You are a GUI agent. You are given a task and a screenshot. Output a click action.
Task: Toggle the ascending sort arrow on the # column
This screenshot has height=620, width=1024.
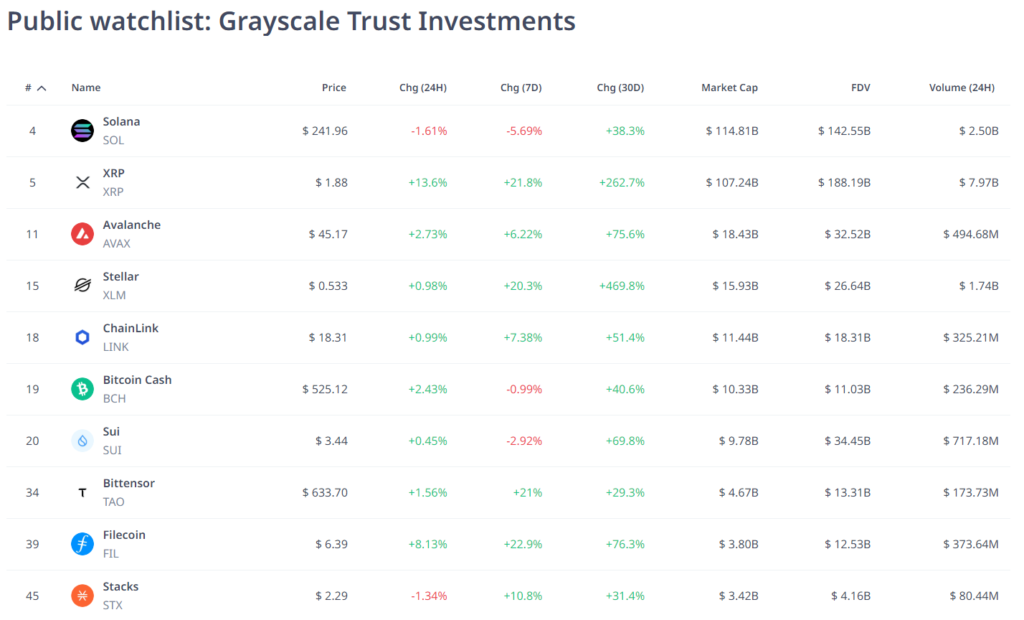[x=40, y=87]
